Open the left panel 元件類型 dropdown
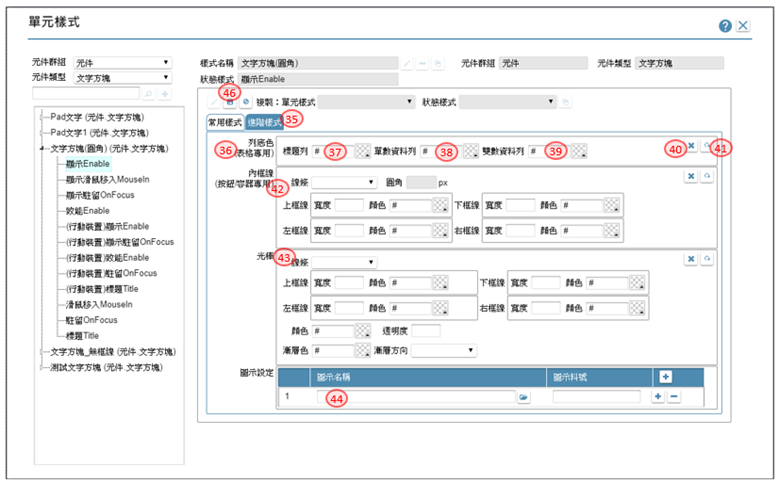 (123, 78)
